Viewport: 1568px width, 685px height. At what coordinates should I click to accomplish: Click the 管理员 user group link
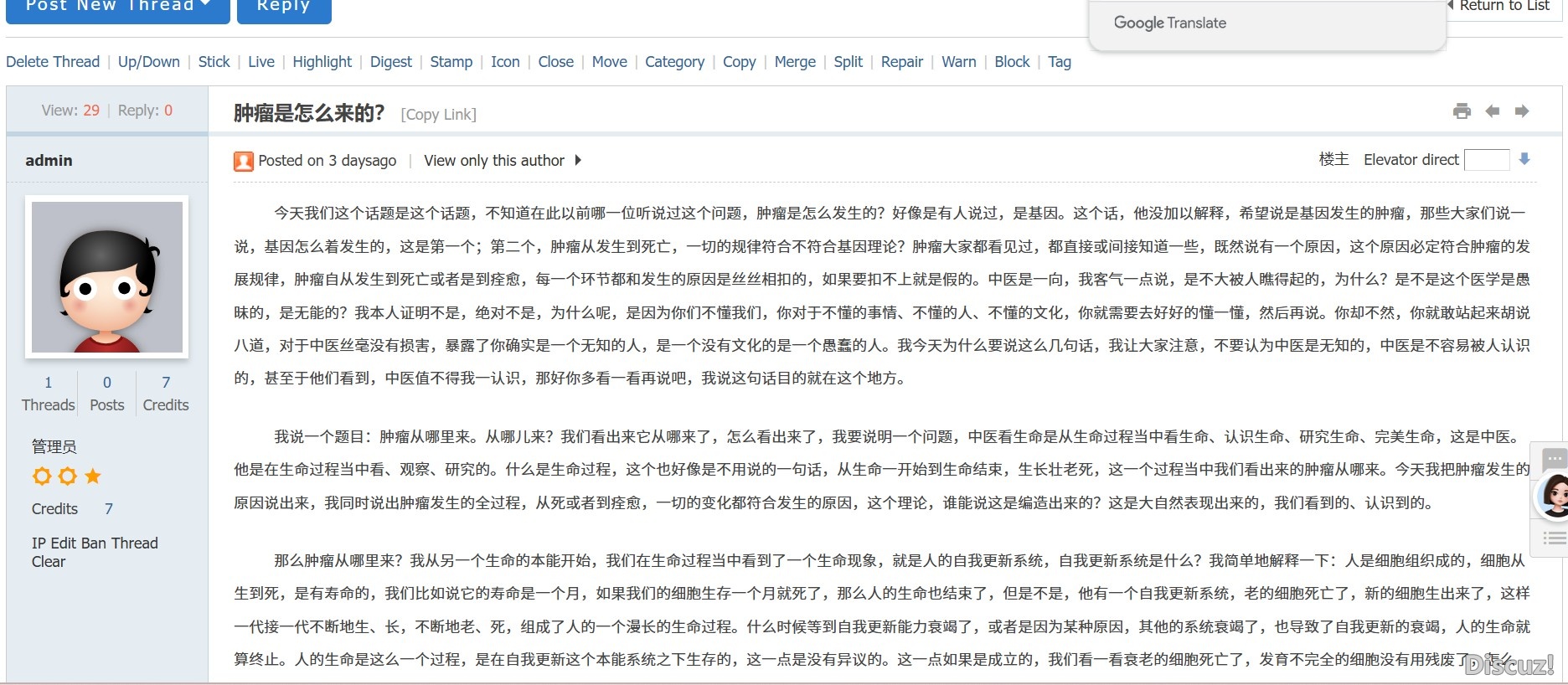pyautogui.click(x=54, y=446)
